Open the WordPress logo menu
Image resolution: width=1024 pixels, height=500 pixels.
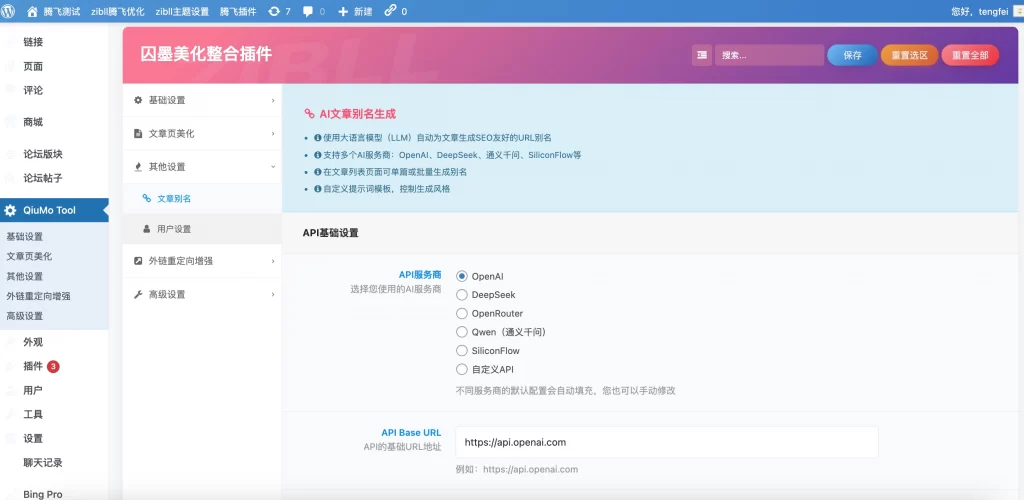click(8, 11)
